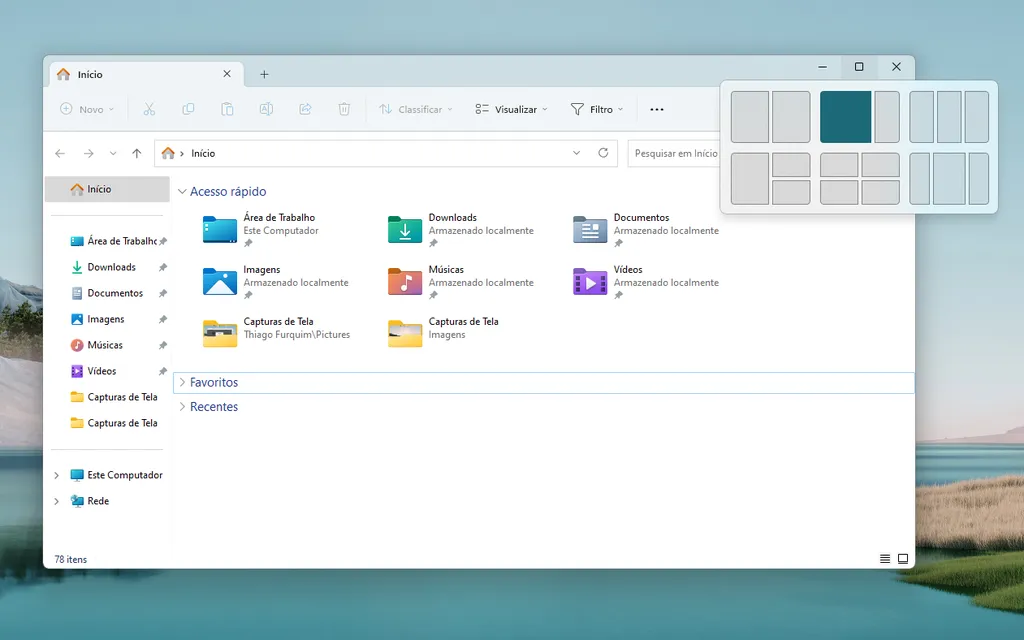Go up one folder level
Image resolution: width=1024 pixels, height=640 pixels.
pyautogui.click(x=137, y=153)
